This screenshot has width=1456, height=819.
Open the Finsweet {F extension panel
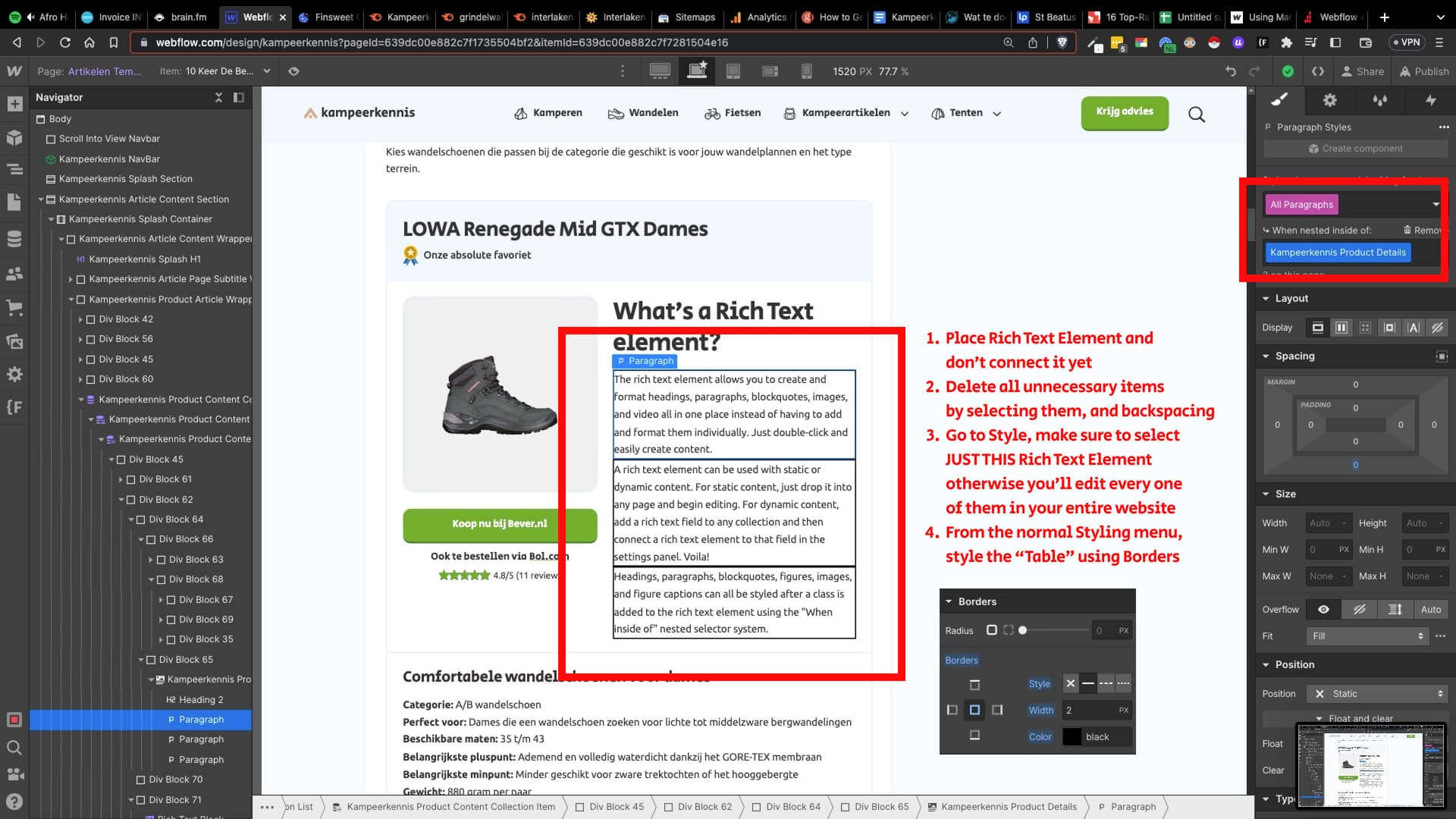click(x=14, y=407)
